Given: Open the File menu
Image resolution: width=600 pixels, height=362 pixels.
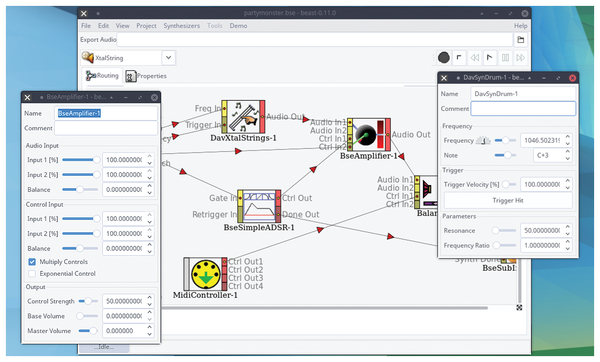Looking at the screenshot, I should (x=86, y=26).
